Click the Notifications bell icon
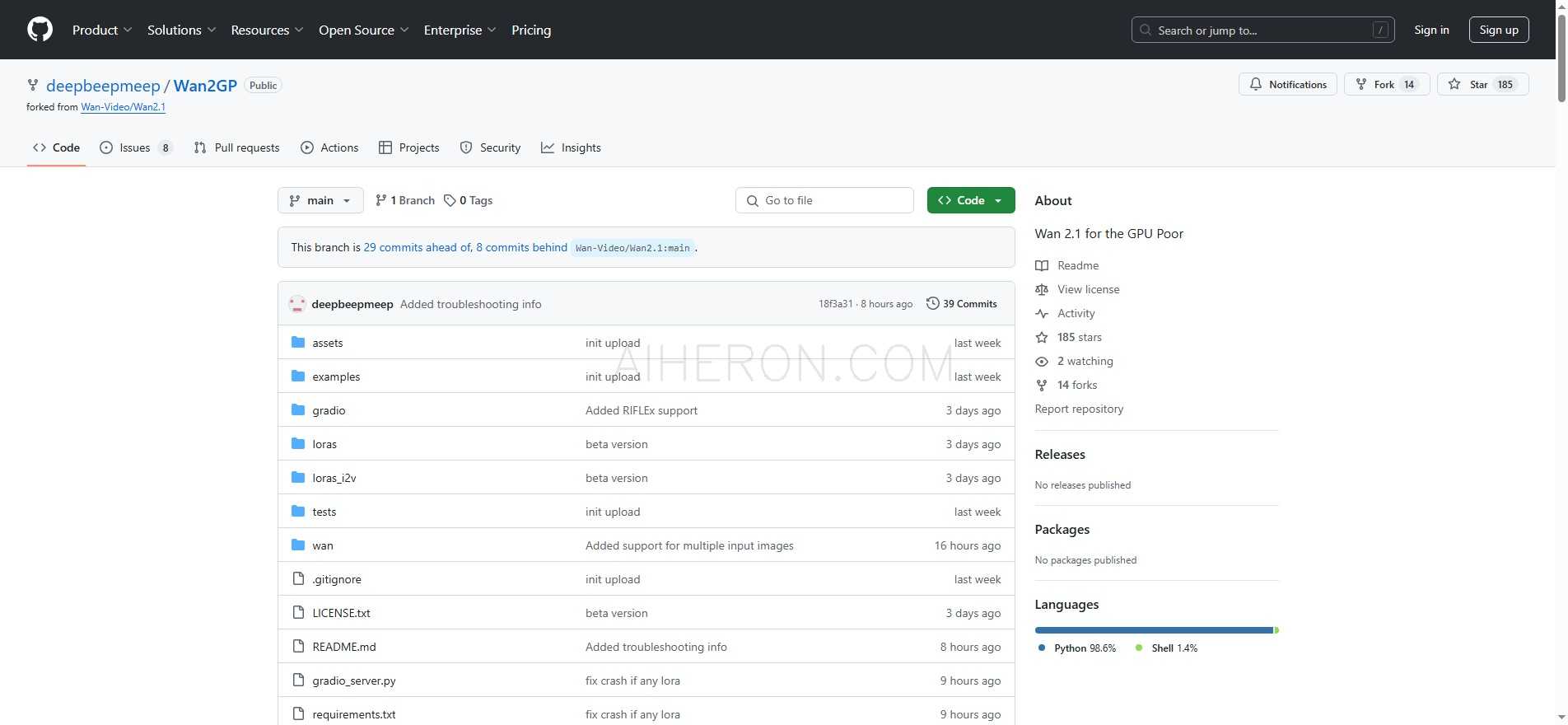The height and width of the screenshot is (725, 1568). tap(1256, 84)
